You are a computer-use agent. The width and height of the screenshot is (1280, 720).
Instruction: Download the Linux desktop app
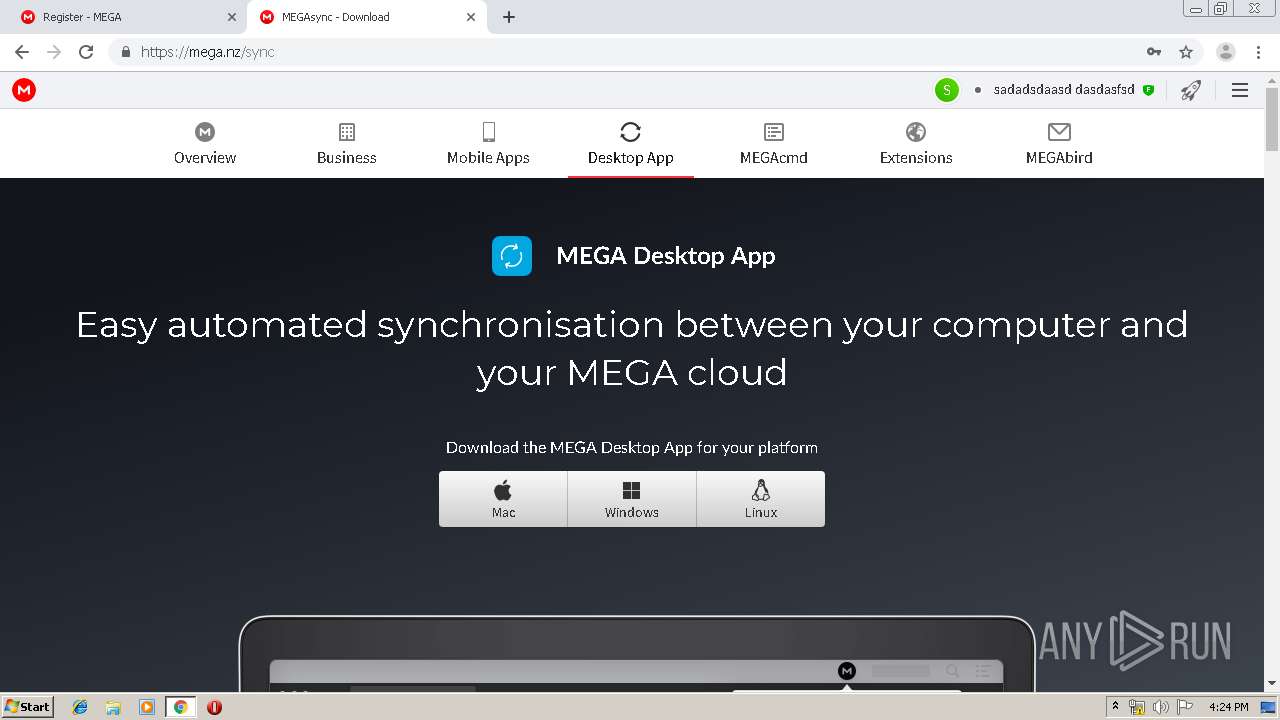(761, 499)
